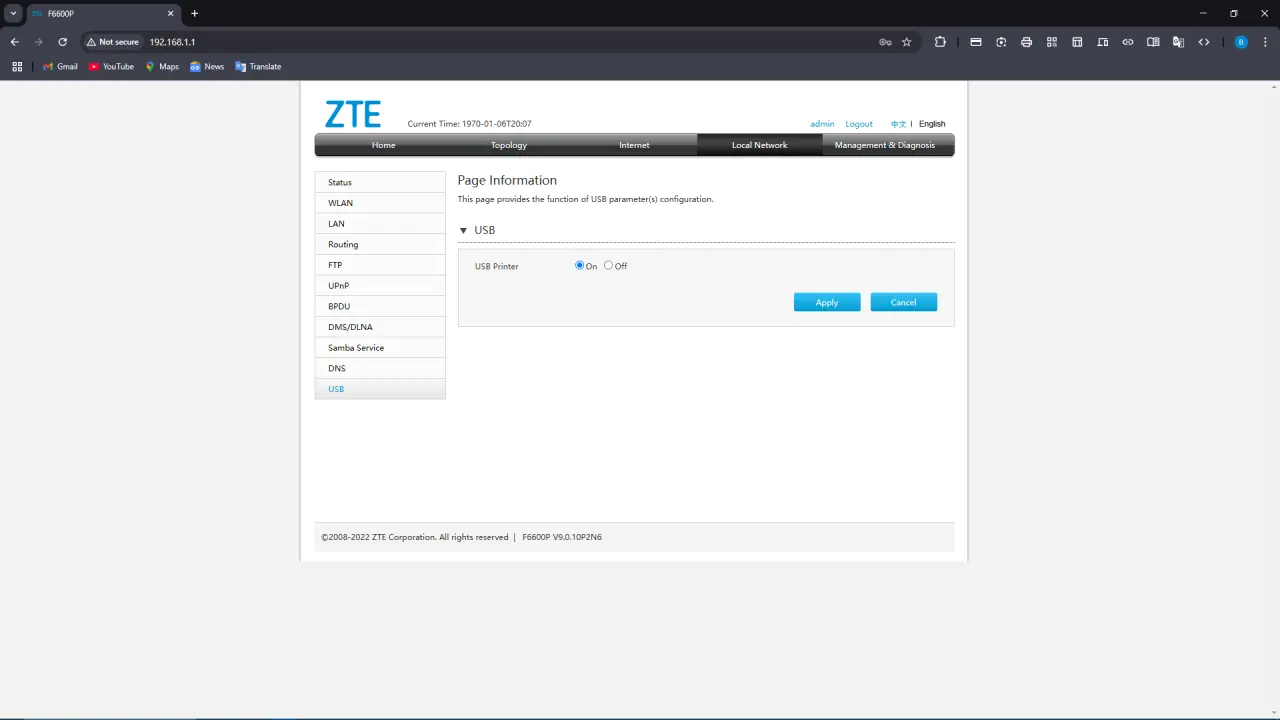Click the page layout toolbar icon

coord(1077,42)
